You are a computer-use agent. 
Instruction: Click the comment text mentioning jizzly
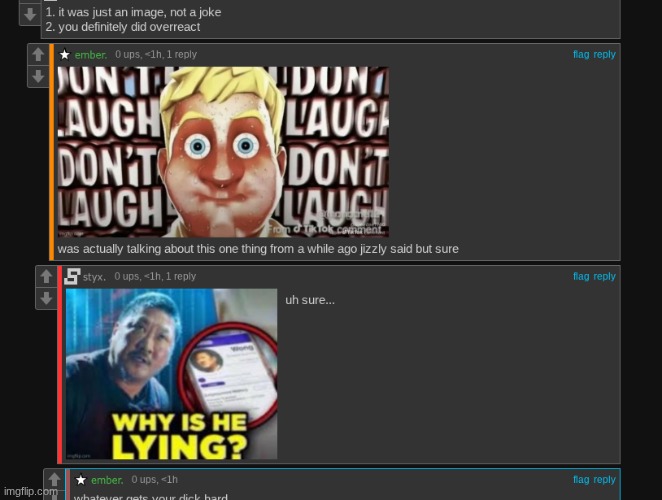coord(258,249)
